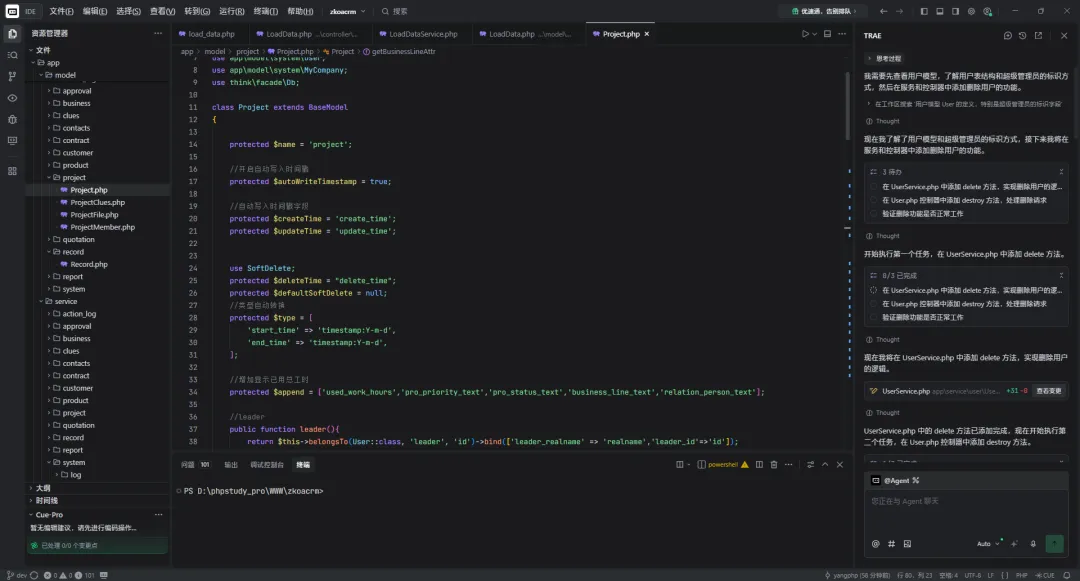1080x581 pixels.
Task: Open notifications bell in status bar
Action: 1067,575
